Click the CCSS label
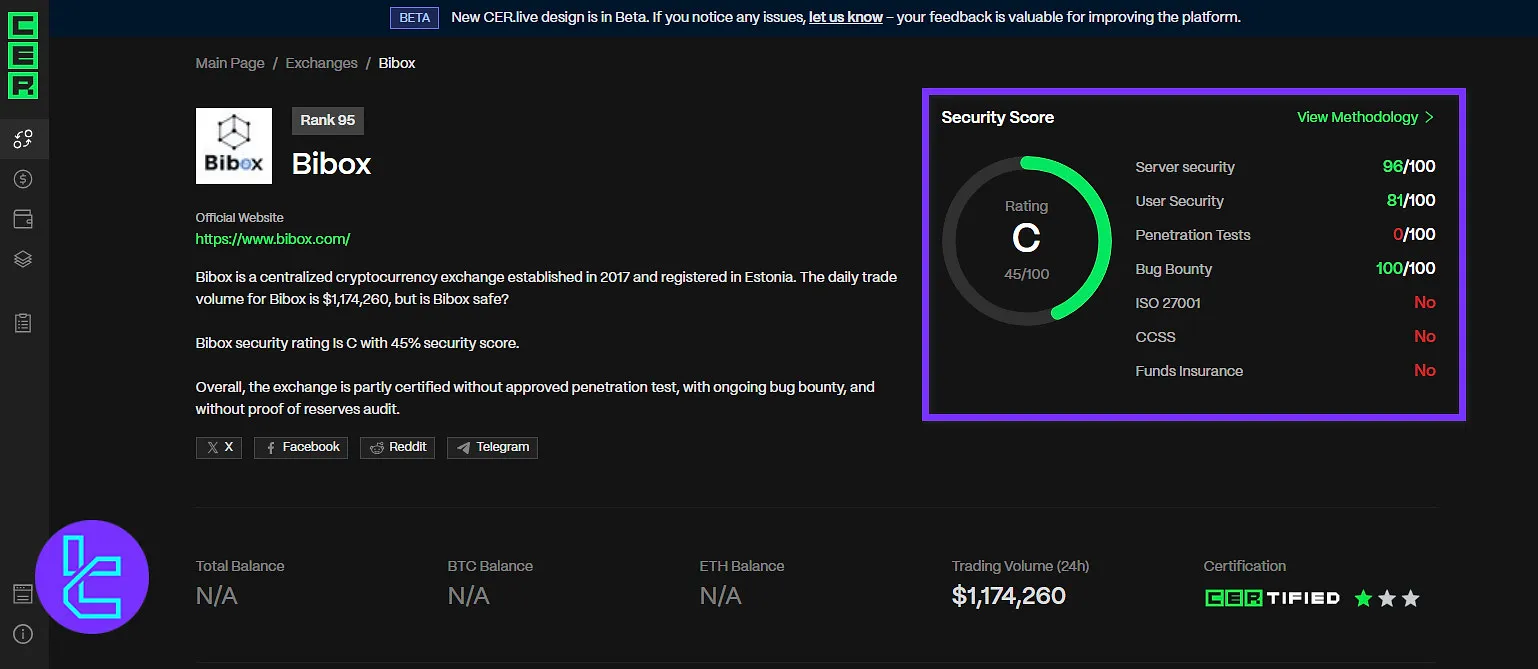Screen dimensions: 1538x669 point(1156,337)
